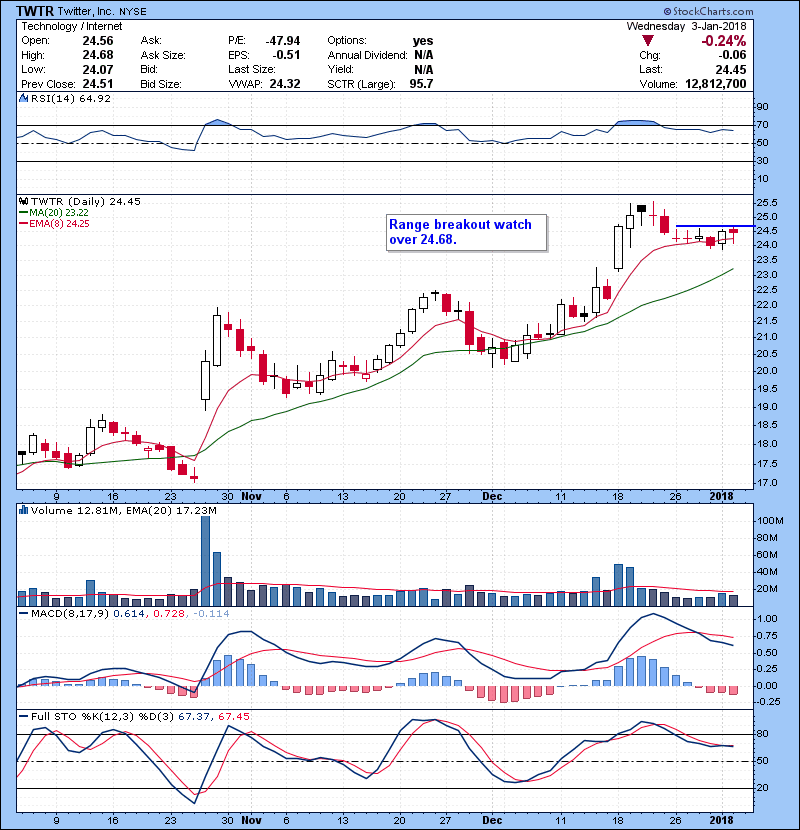Click the 17.0 price axis label
The image size is (800, 830).
[x=767, y=483]
